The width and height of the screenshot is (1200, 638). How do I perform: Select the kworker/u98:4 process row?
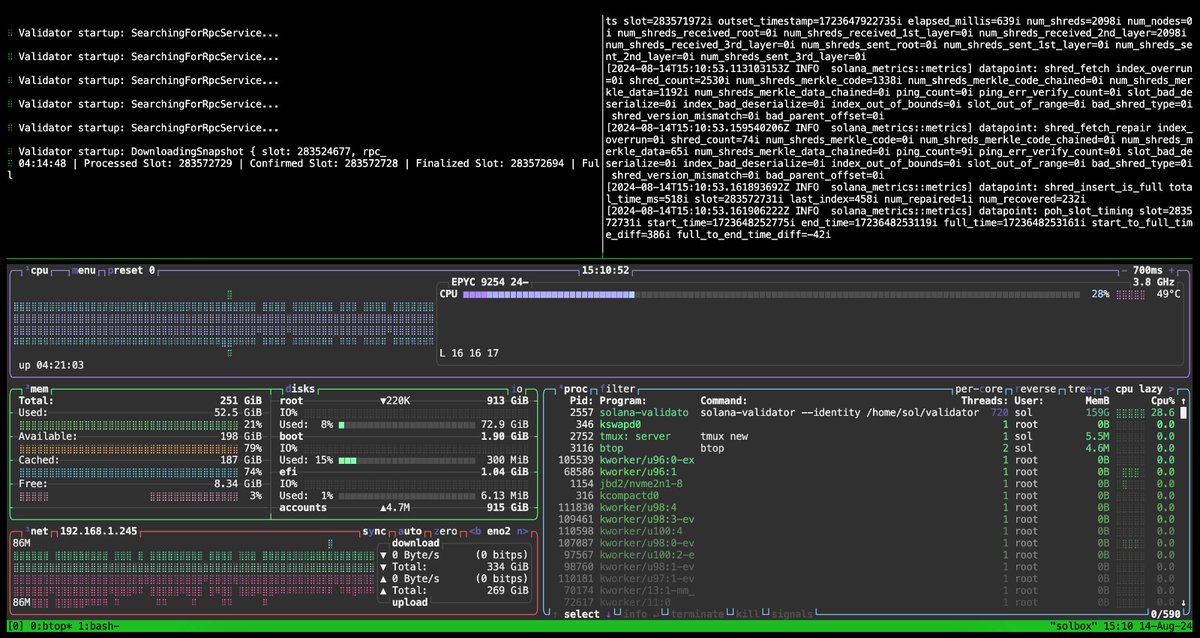861,507
